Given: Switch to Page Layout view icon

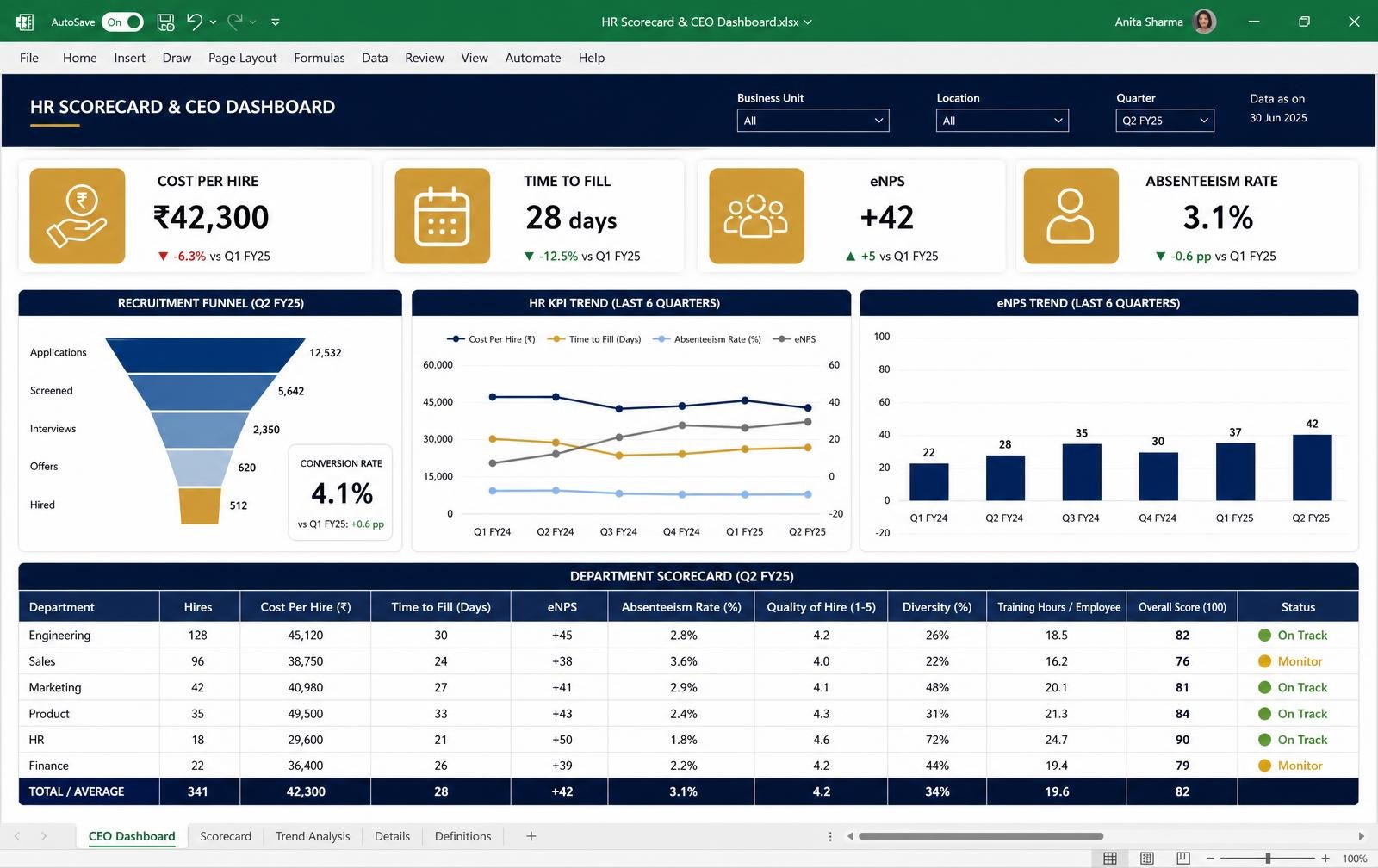Looking at the screenshot, I should 1146,859.
